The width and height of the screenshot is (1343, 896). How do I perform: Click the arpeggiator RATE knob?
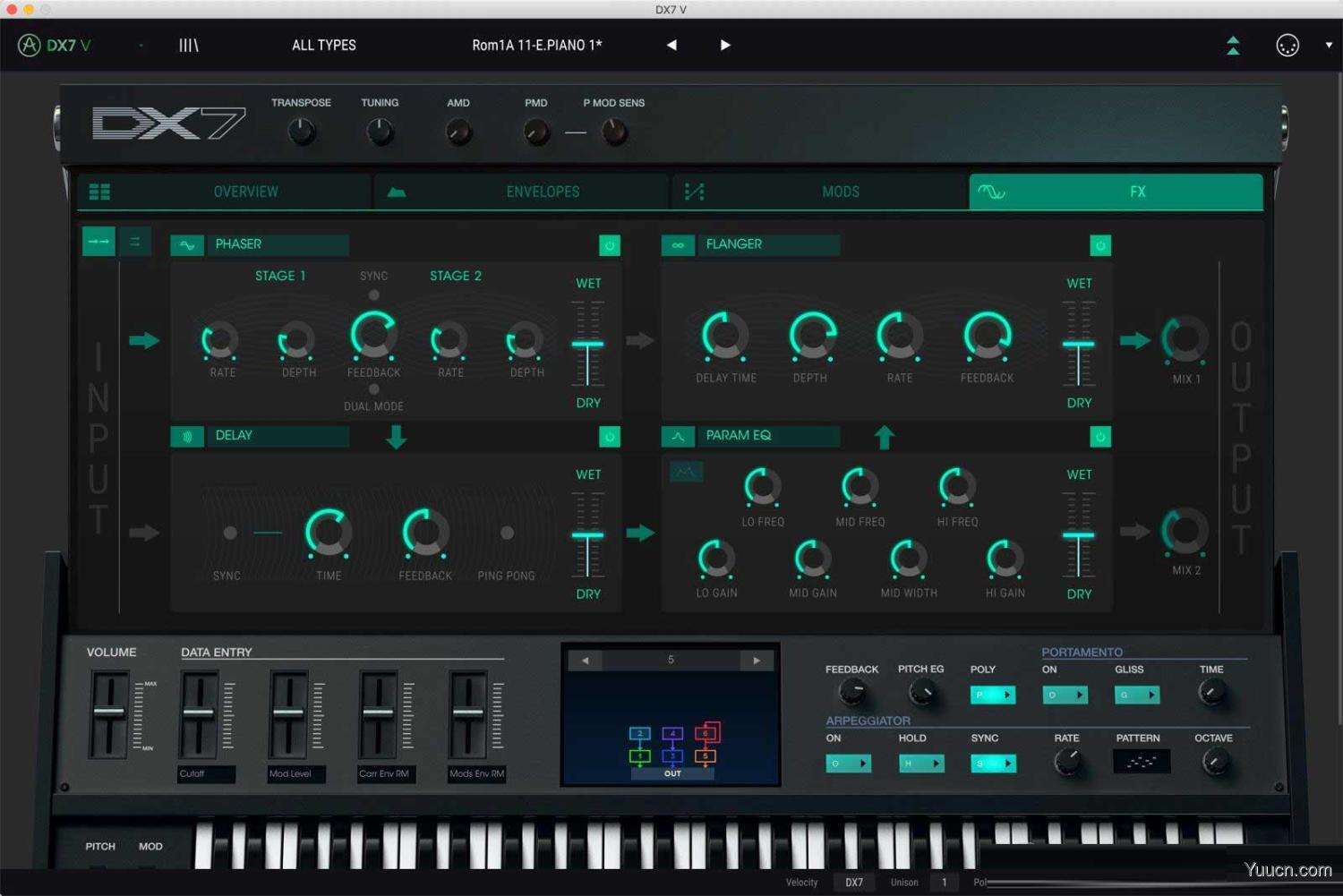pos(1067,762)
